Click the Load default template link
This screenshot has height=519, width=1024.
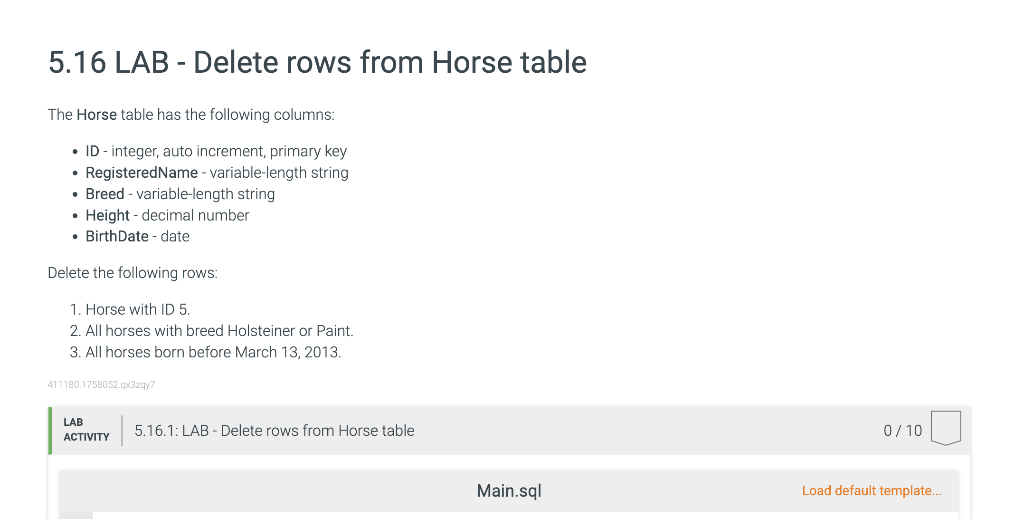871,491
